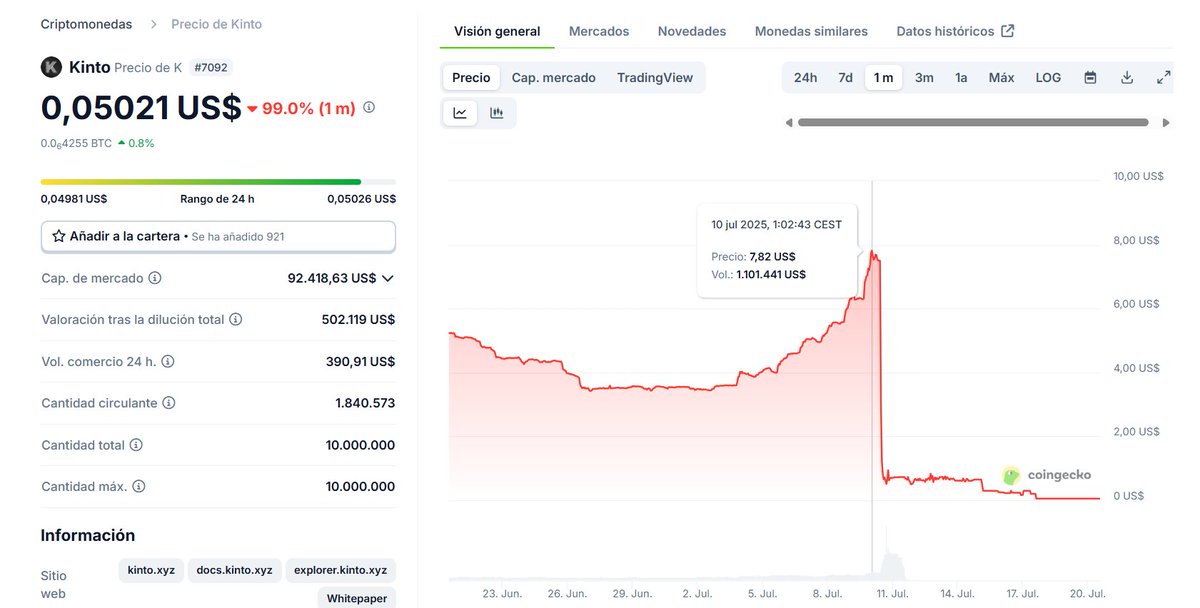This screenshot has width=1200, height=608.
Task: Click the 24h price range bar
Action: click(218, 182)
